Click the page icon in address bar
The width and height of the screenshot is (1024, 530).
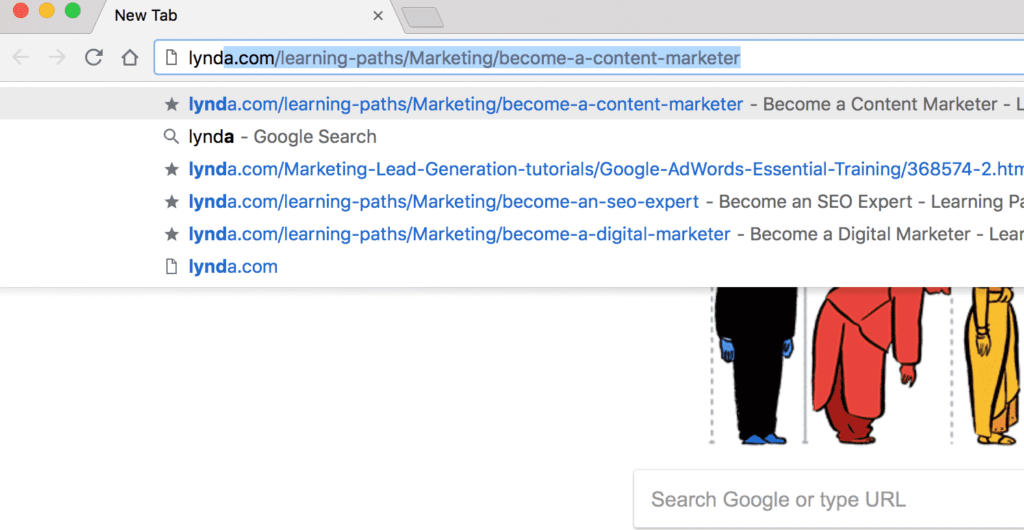pyautogui.click(x=171, y=58)
